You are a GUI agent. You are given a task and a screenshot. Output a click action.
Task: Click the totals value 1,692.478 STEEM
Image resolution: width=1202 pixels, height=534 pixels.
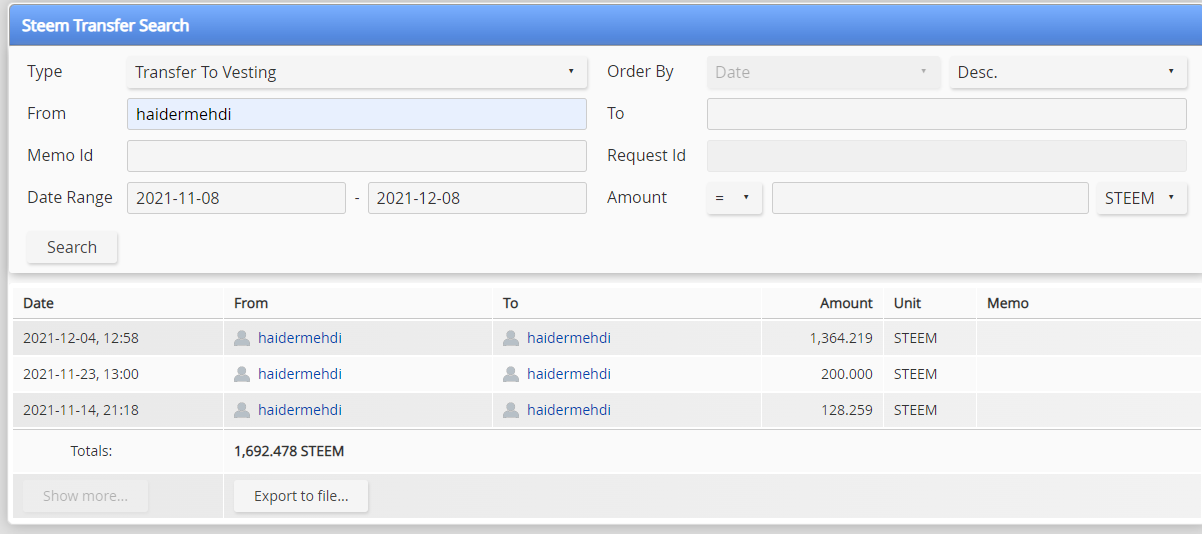[x=289, y=451]
